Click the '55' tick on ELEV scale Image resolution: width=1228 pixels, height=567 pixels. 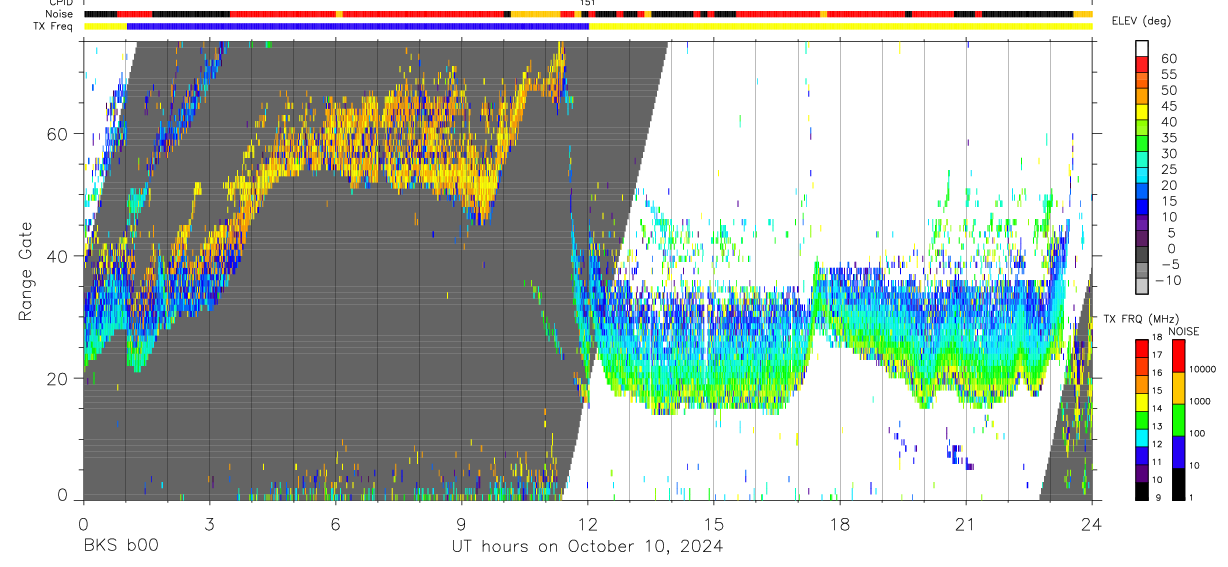tap(1168, 74)
